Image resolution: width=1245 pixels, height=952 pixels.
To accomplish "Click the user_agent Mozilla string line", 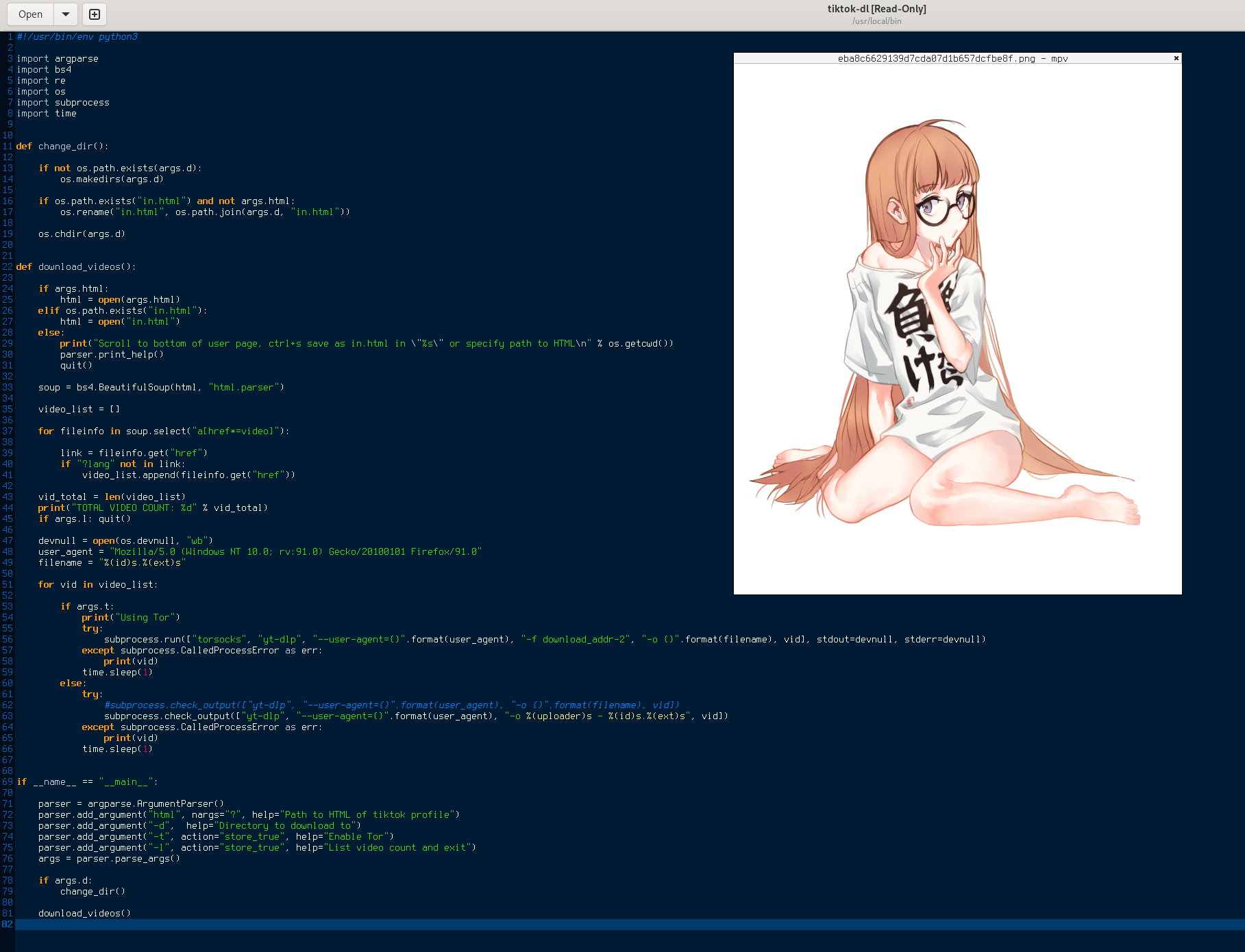I will [x=260, y=552].
